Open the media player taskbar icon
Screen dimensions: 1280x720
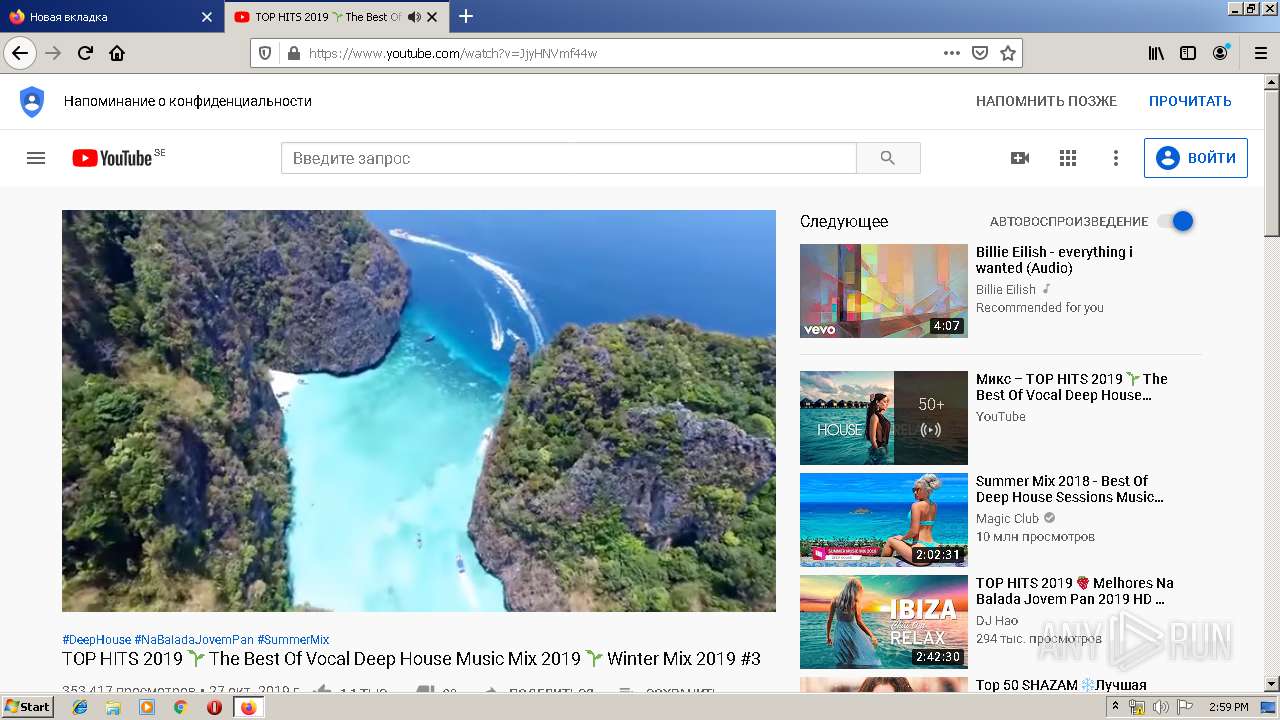click(x=147, y=707)
